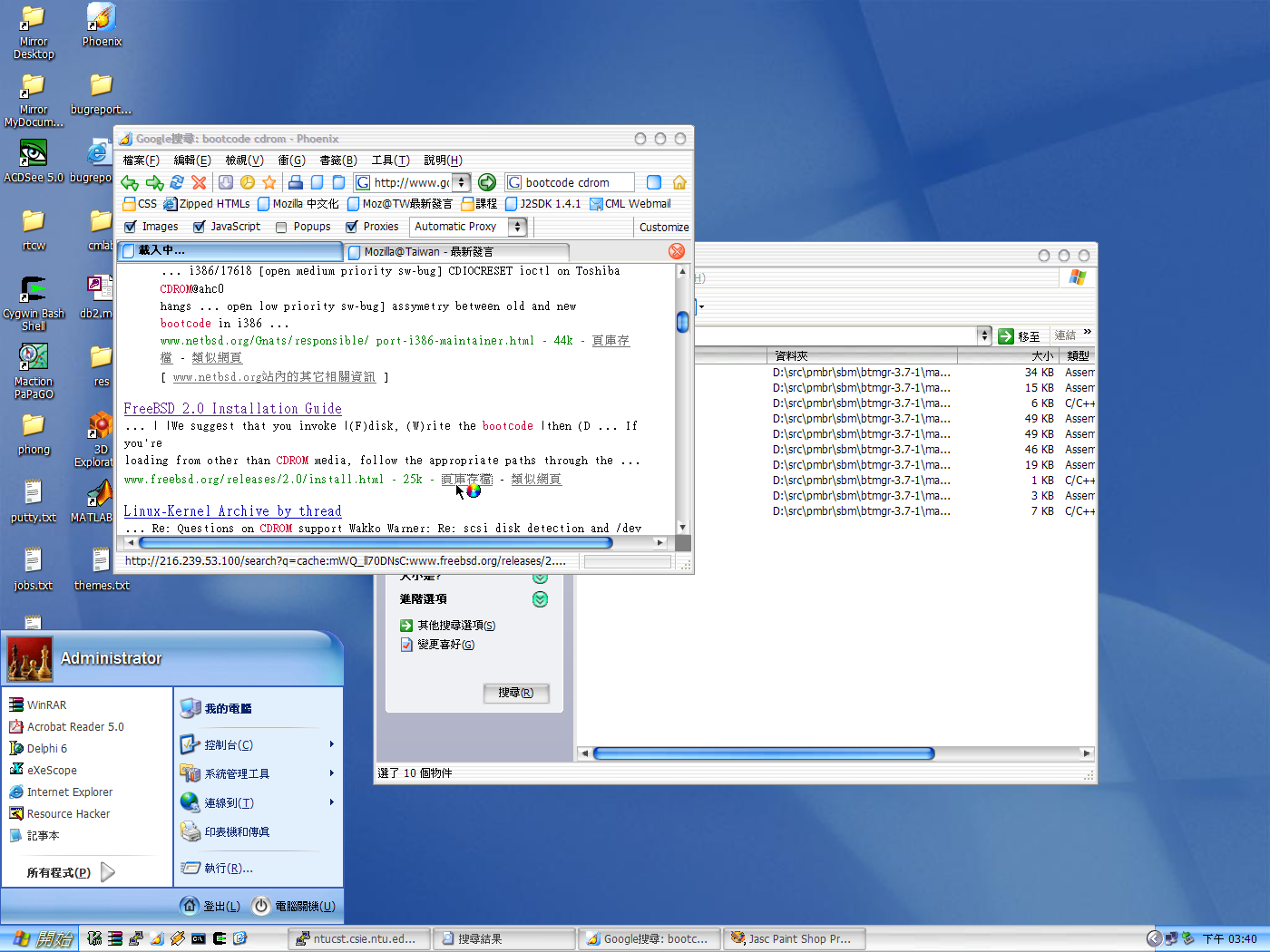Uncheck the Images checkbox
The width and height of the screenshot is (1270, 952).
pyautogui.click(x=131, y=227)
